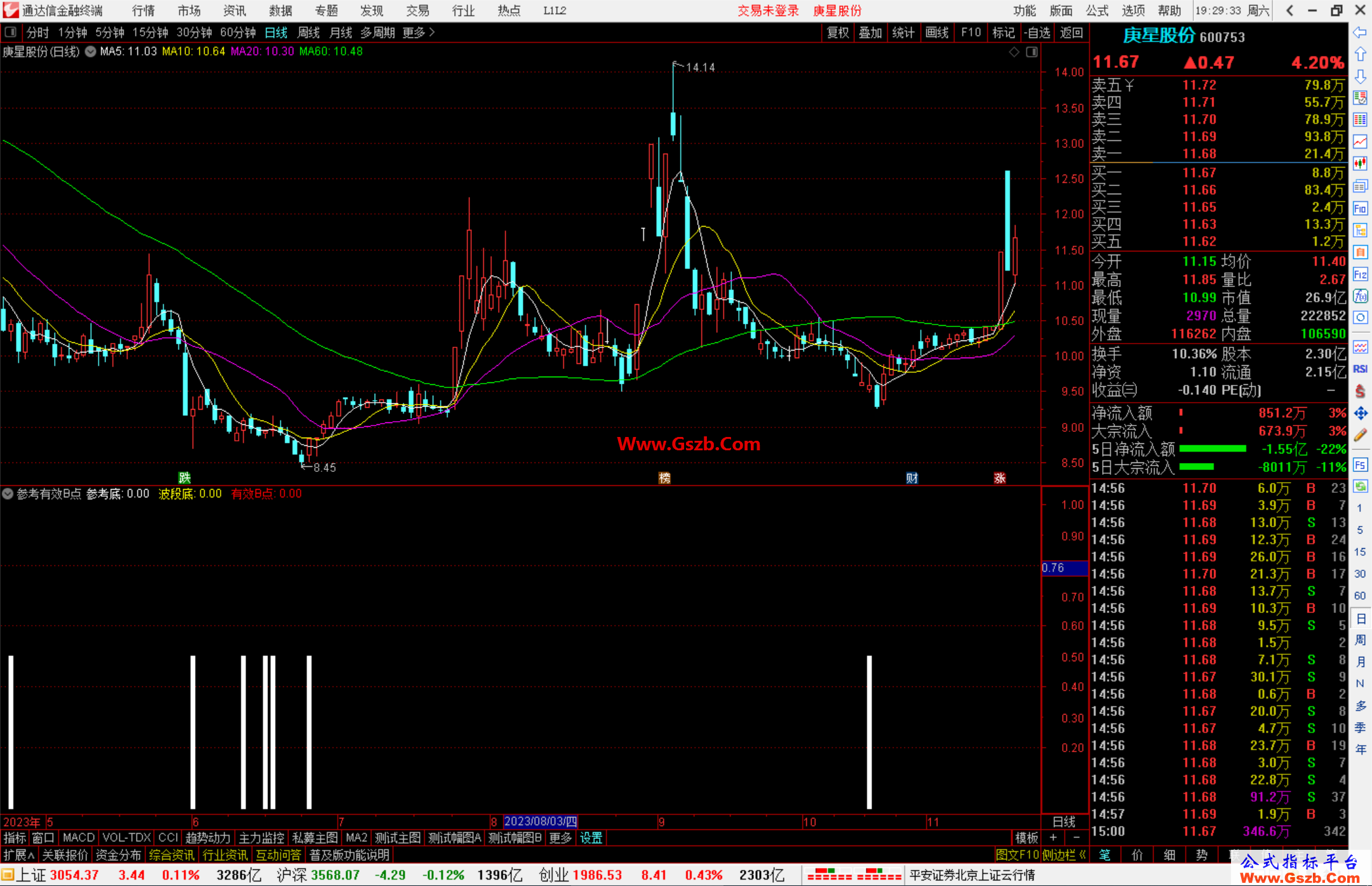
Task: Click the RSI indicator icon in sidebar
Action: (x=1360, y=369)
